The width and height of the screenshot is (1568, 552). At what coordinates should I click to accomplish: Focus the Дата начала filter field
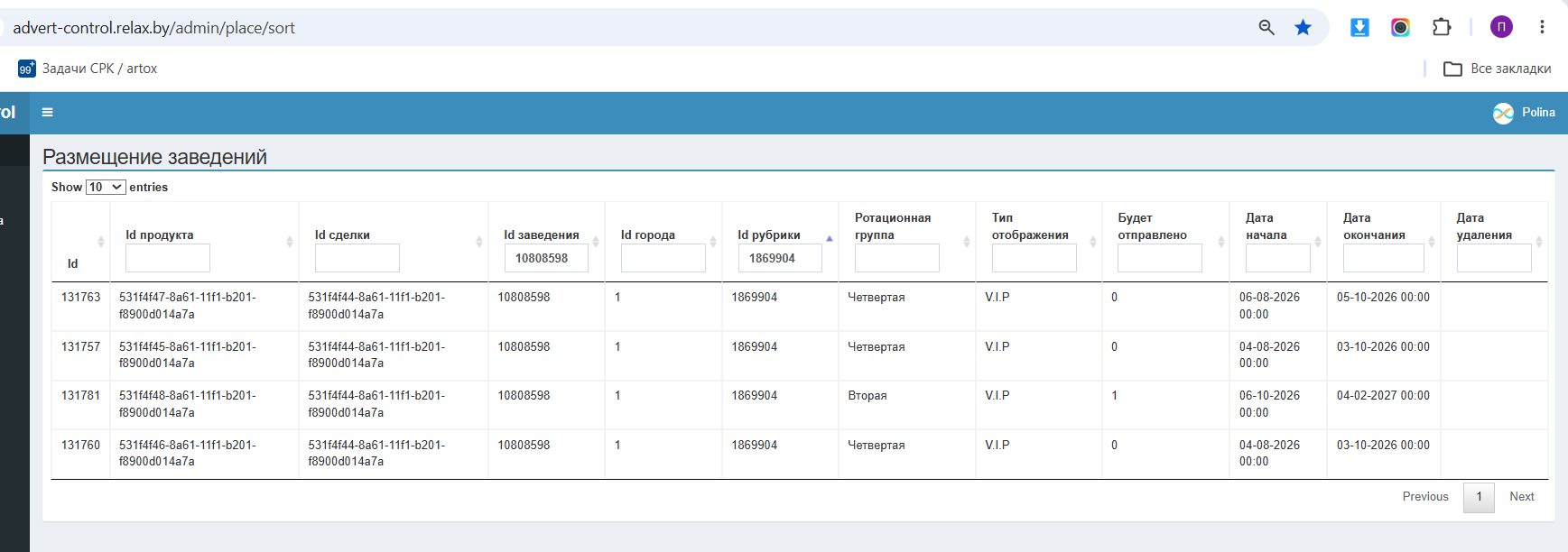pyautogui.click(x=1278, y=258)
